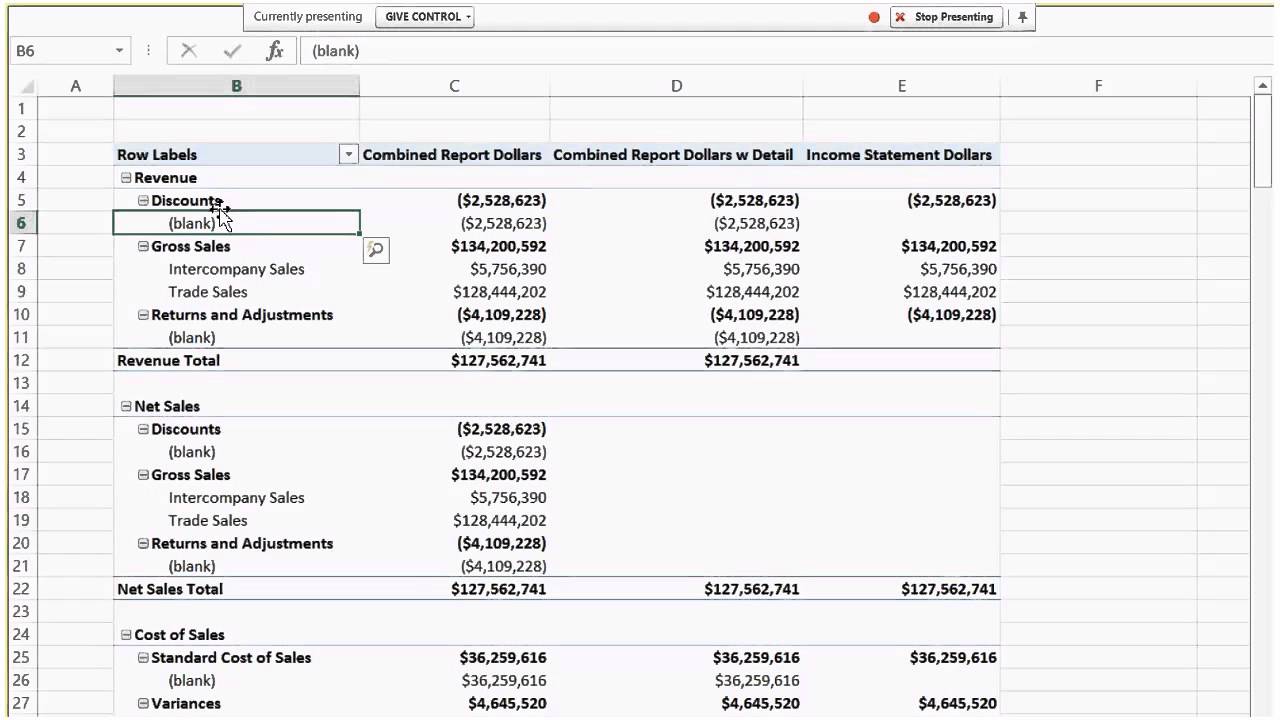Click Intercompany Sales in row 18
1280x720 pixels.
pyautogui.click(x=236, y=498)
